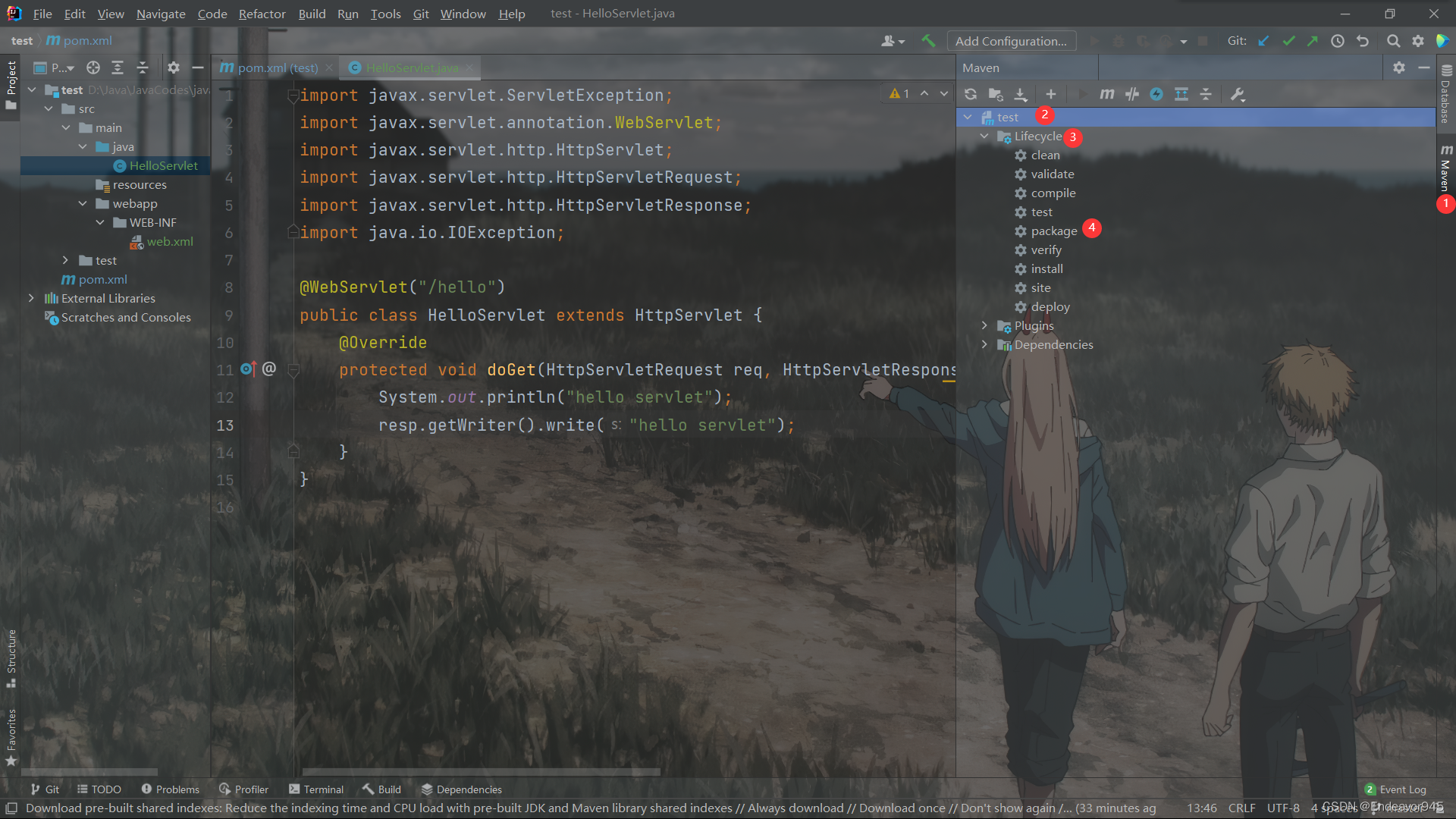Click Add Configuration button
Viewport: 1456px width, 819px height.
pos(1011,41)
